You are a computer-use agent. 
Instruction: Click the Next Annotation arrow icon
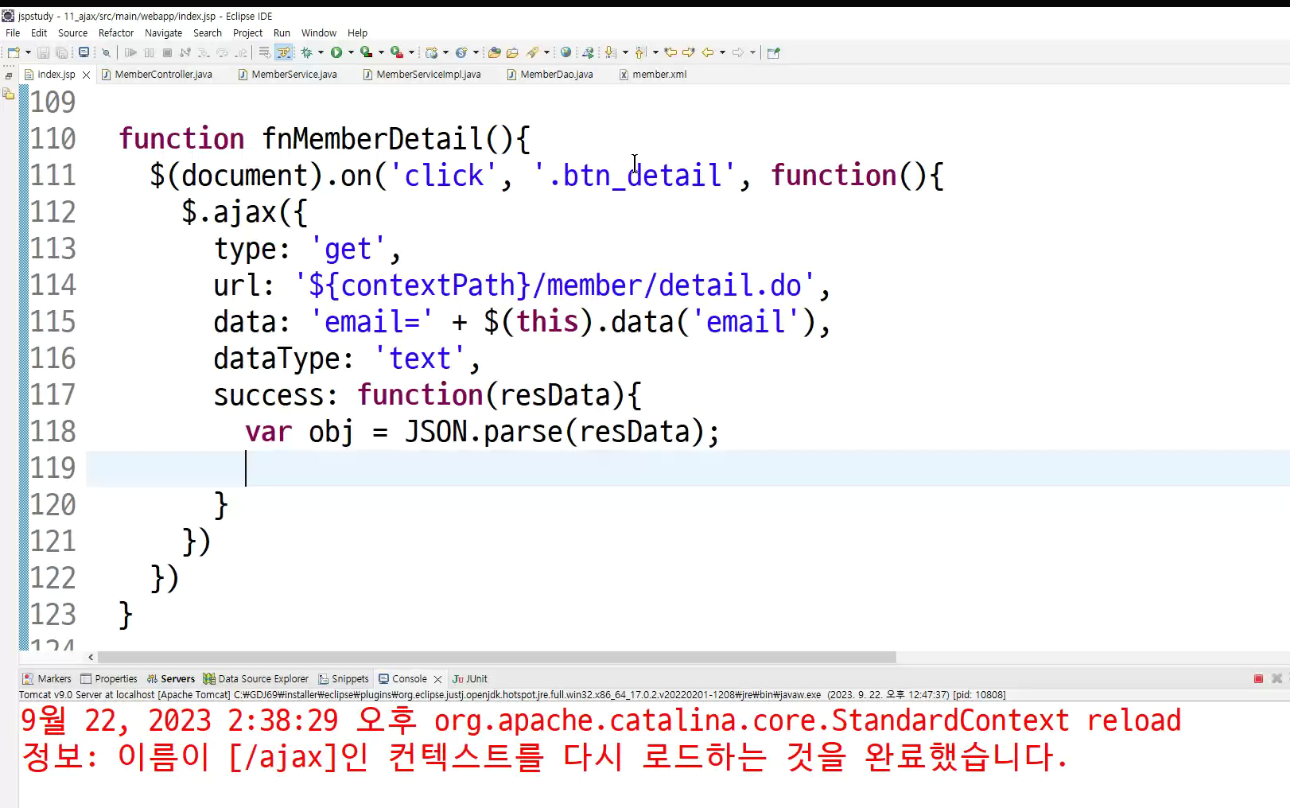click(x=610, y=52)
